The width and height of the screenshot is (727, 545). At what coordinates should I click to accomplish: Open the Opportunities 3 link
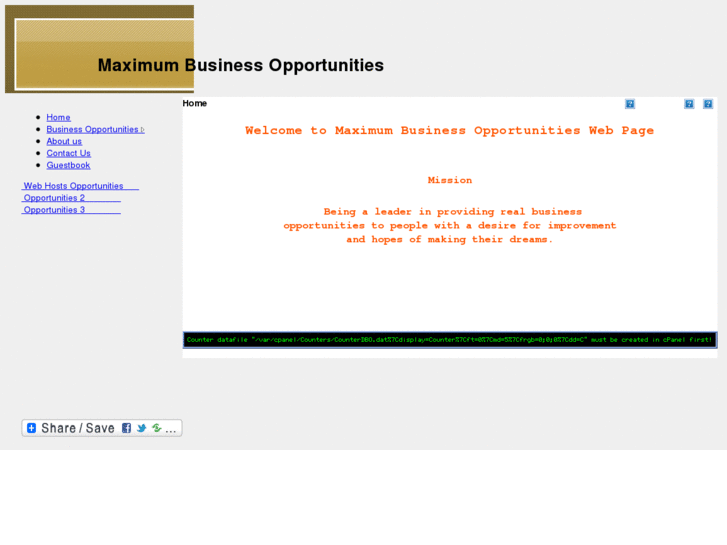pos(71,210)
